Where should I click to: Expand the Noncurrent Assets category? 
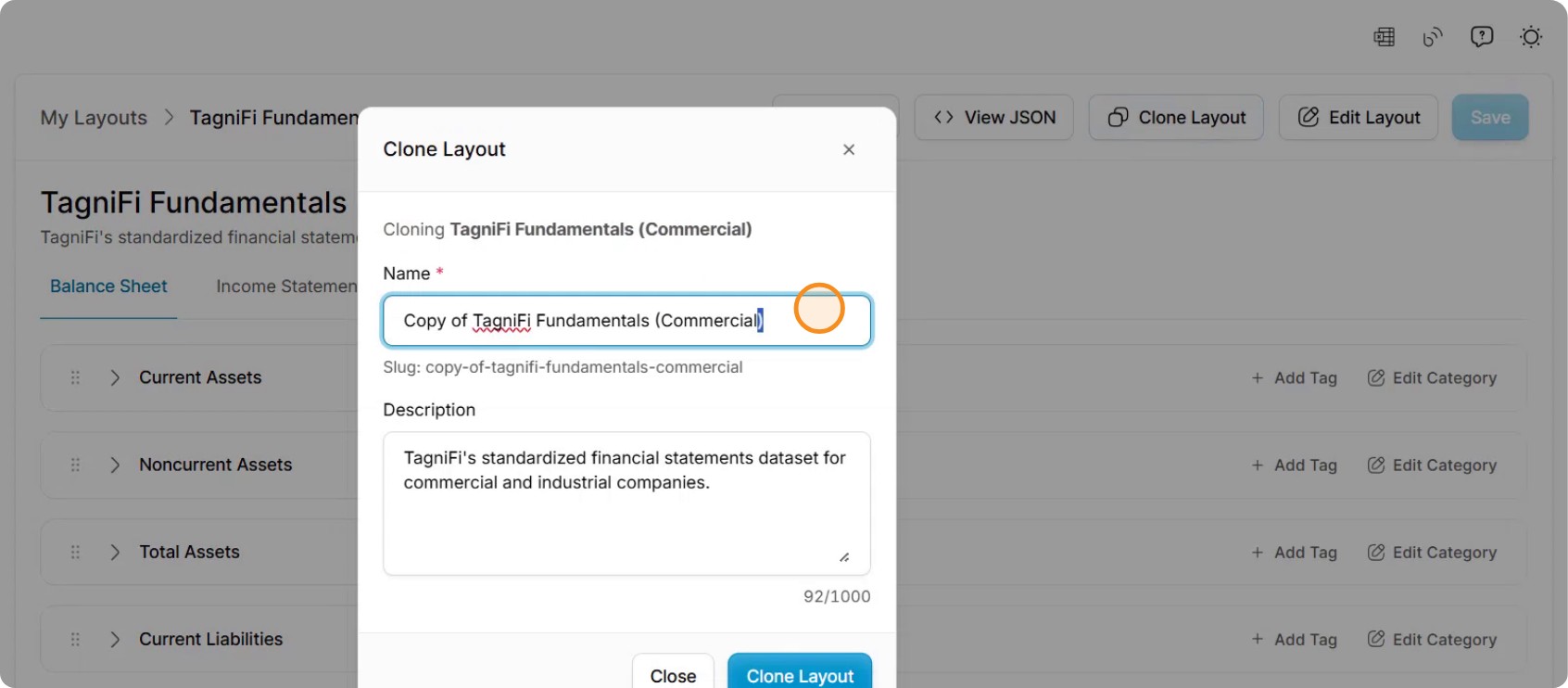(x=115, y=465)
